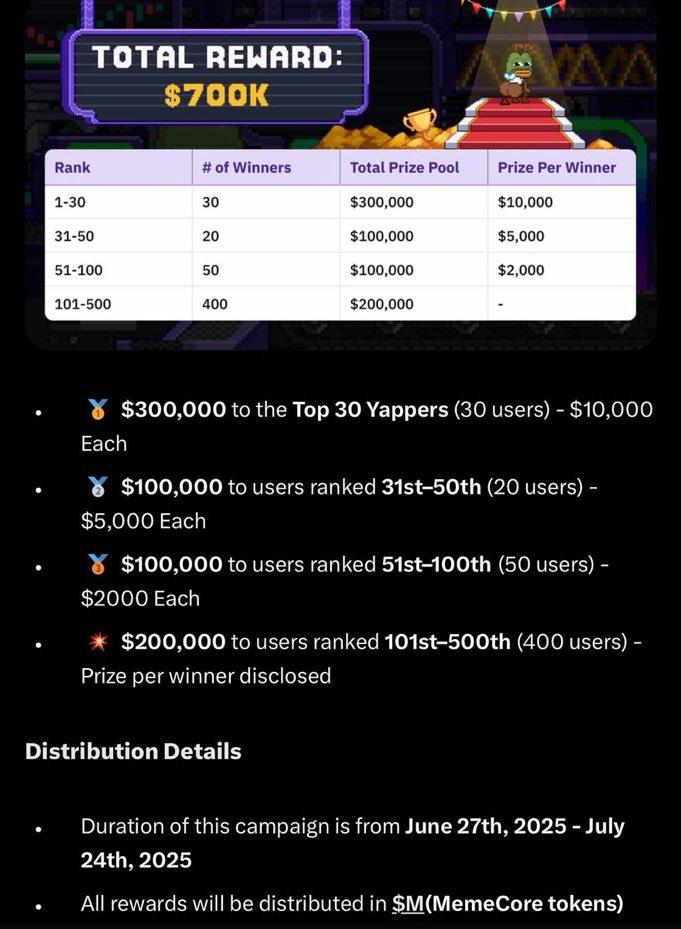Click the $5,000 prize per winner cell
The height and width of the screenshot is (929, 681).
[521, 236]
